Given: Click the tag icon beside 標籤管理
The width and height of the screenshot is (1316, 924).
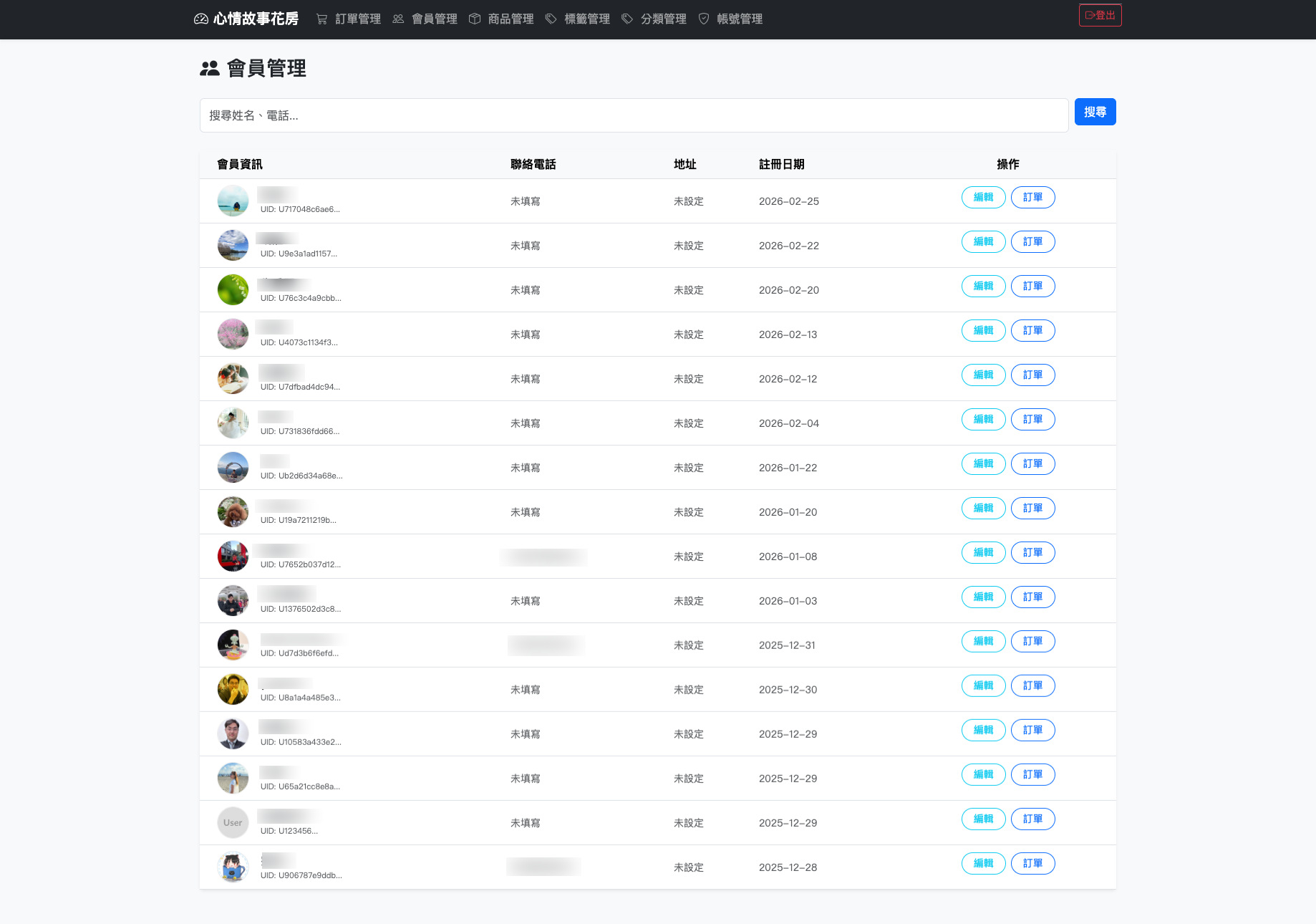Looking at the screenshot, I should [551, 19].
